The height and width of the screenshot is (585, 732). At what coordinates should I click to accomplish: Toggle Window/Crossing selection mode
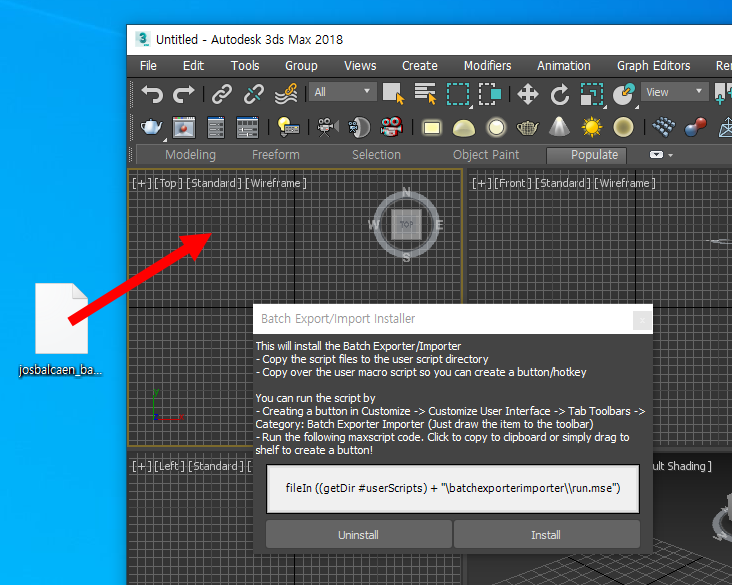coord(490,94)
